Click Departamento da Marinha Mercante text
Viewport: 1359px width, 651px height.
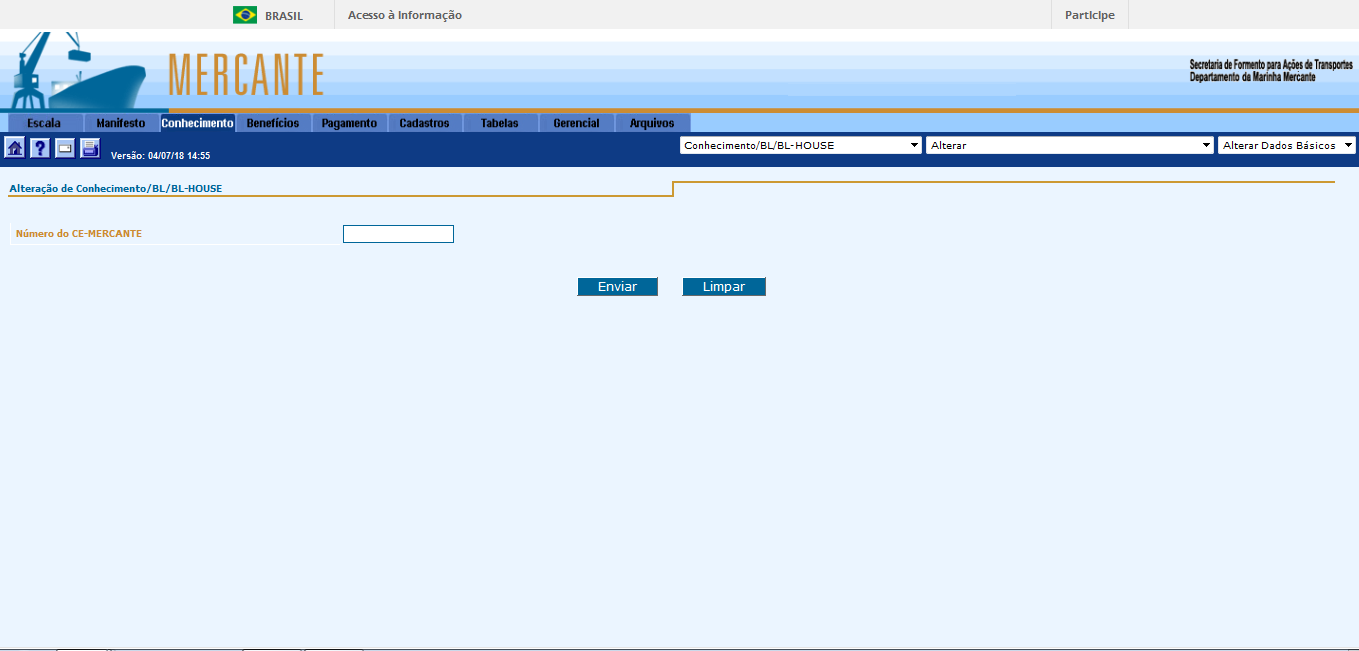pos(1253,77)
